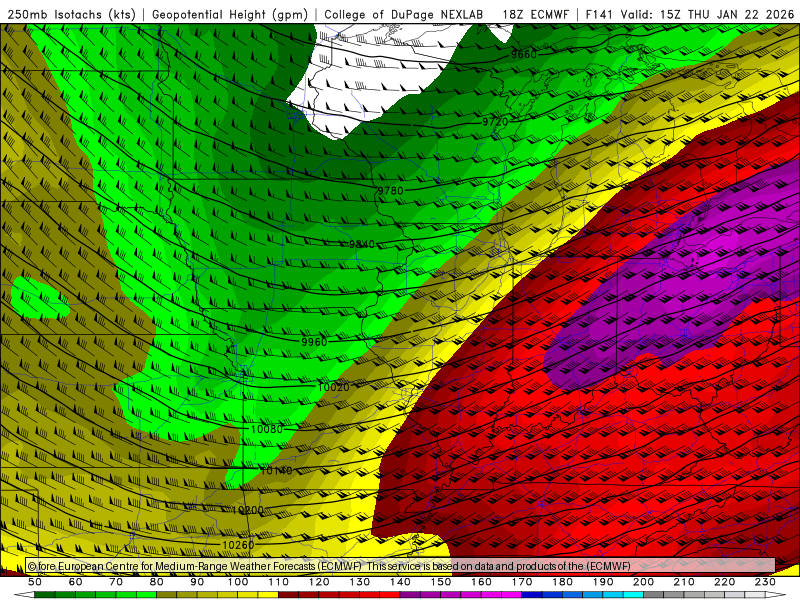Click the 'Geopotential Height (gpm)' title text

click(230, 14)
